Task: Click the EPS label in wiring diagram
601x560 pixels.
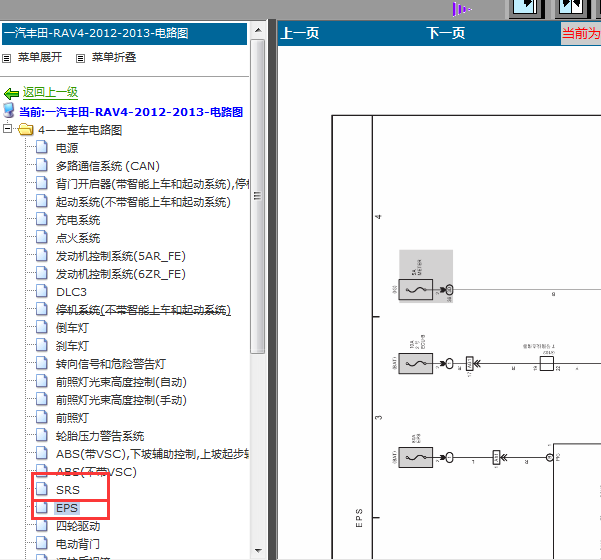Action: [359, 518]
